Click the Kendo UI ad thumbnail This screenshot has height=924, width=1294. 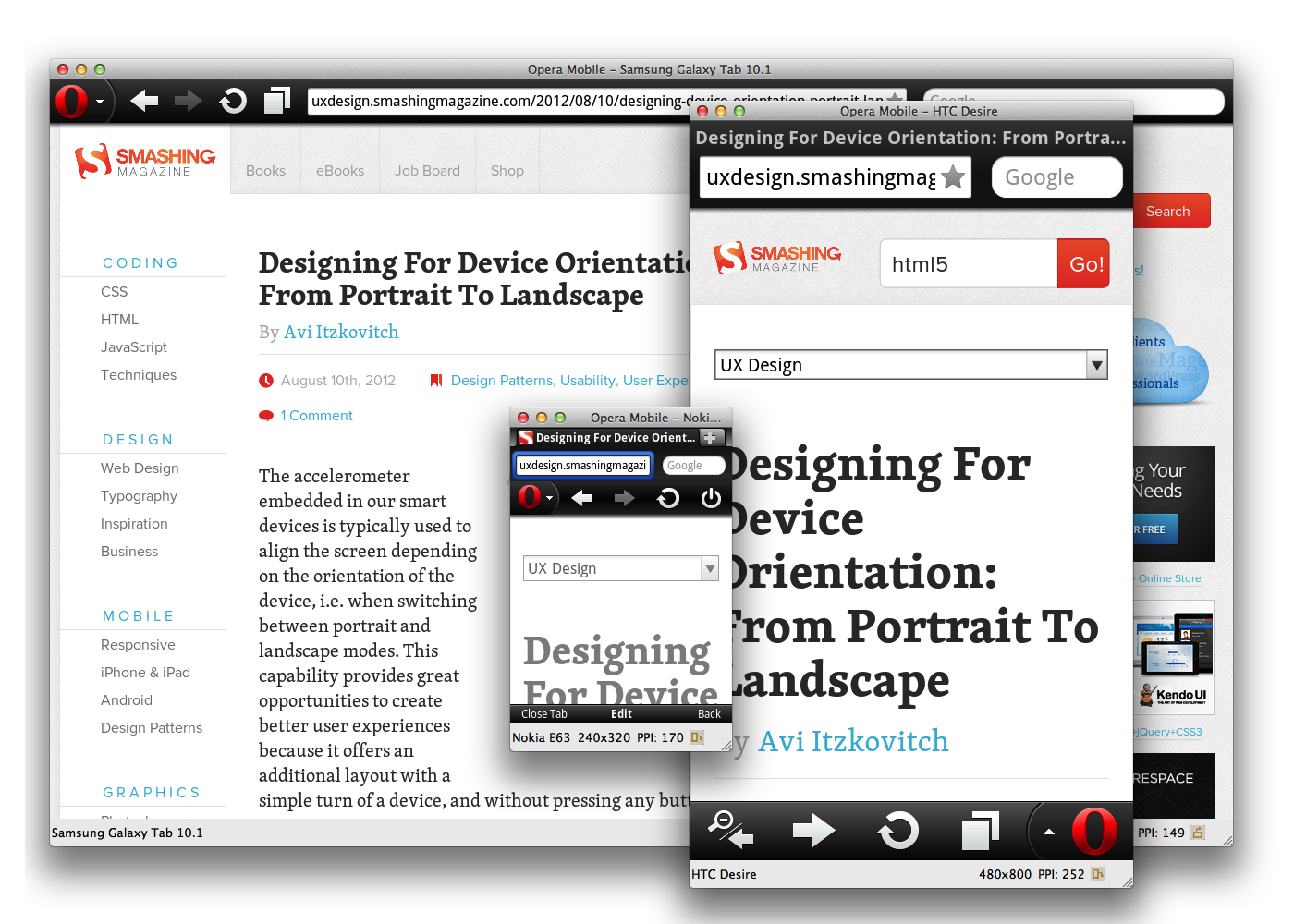(1173, 657)
